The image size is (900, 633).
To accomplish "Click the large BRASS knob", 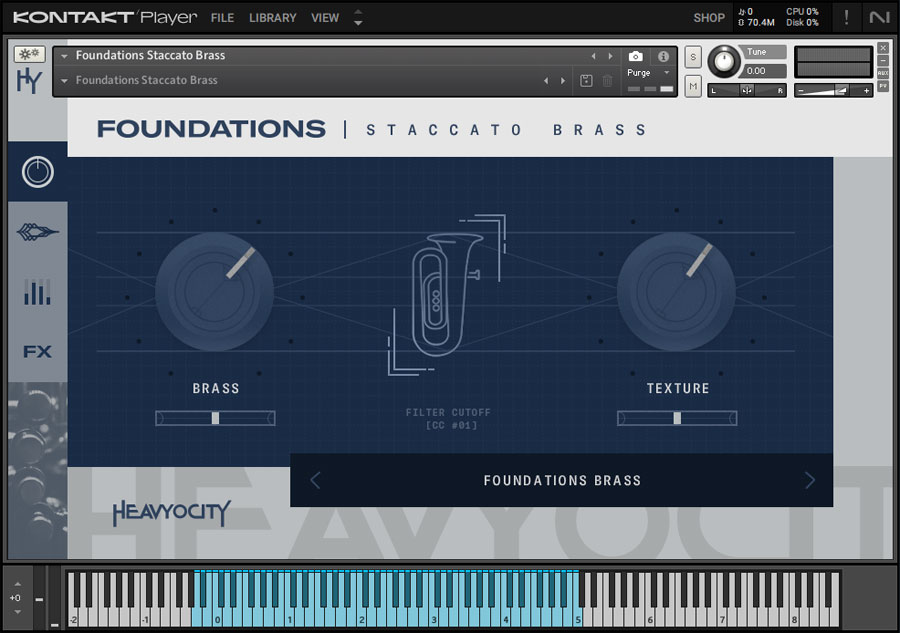I will click(x=215, y=292).
